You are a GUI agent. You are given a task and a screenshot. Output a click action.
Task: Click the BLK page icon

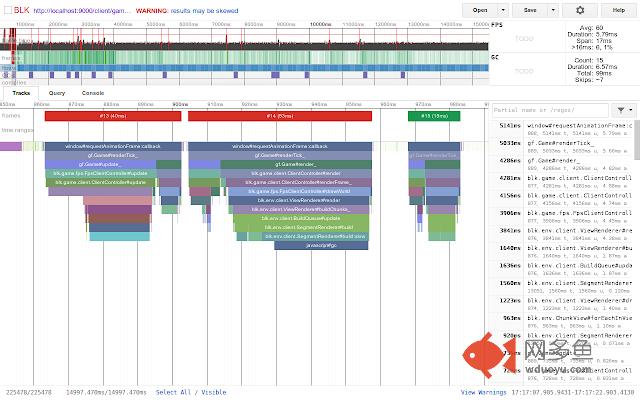point(7,10)
